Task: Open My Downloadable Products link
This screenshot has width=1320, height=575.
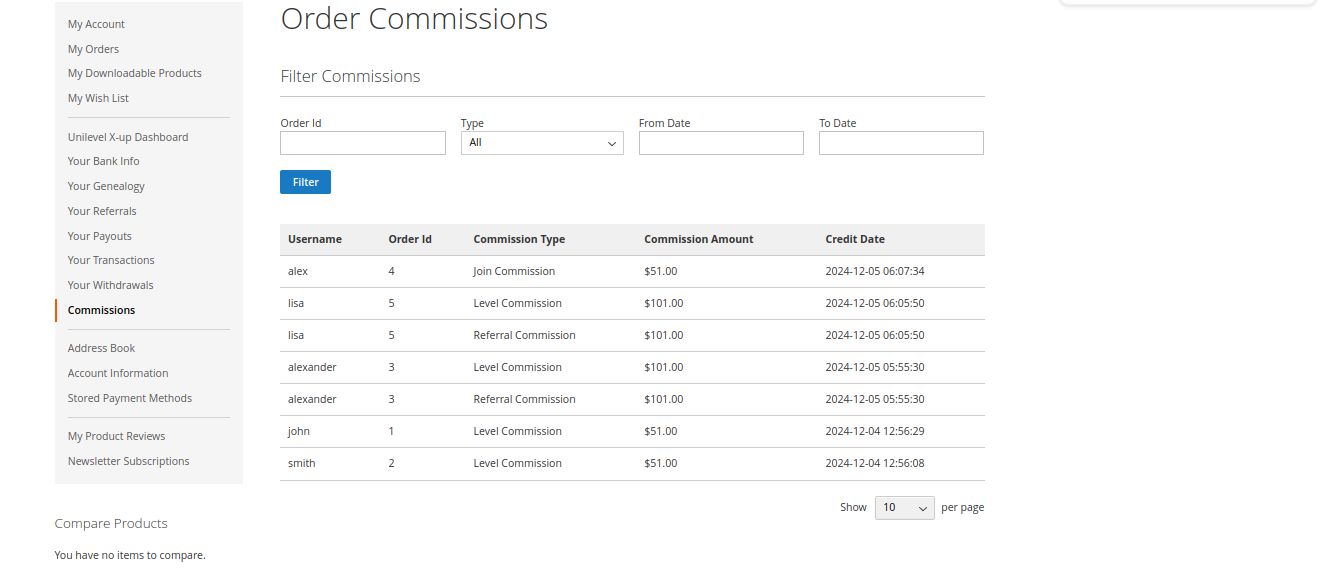Action: pyautogui.click(x=134, y=73)
